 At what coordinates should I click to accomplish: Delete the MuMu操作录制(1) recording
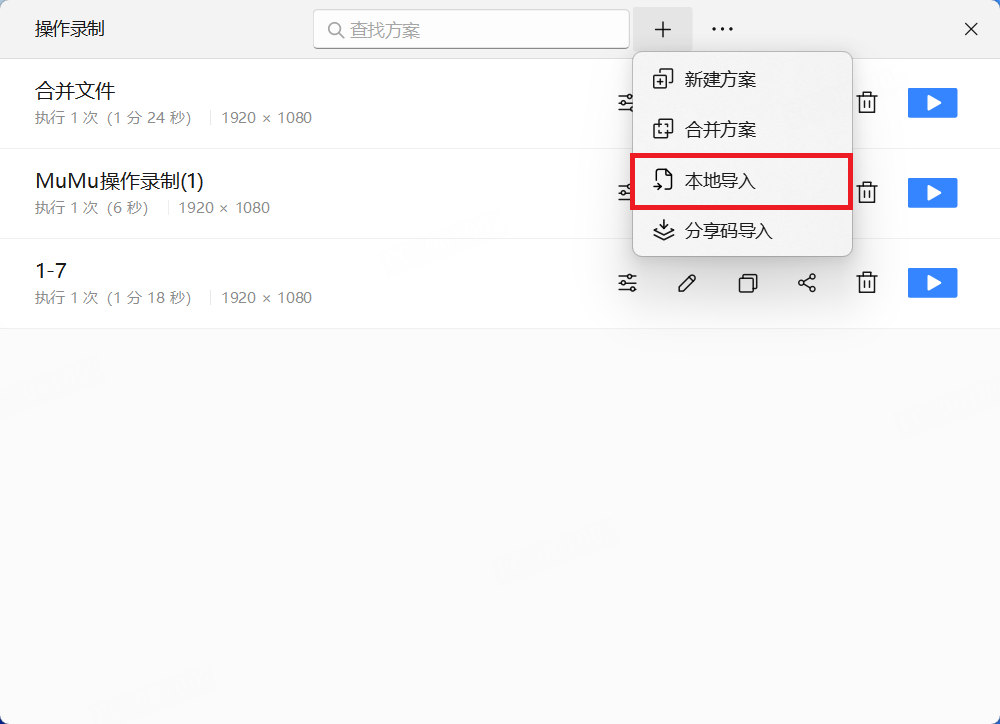pos(867,192)
